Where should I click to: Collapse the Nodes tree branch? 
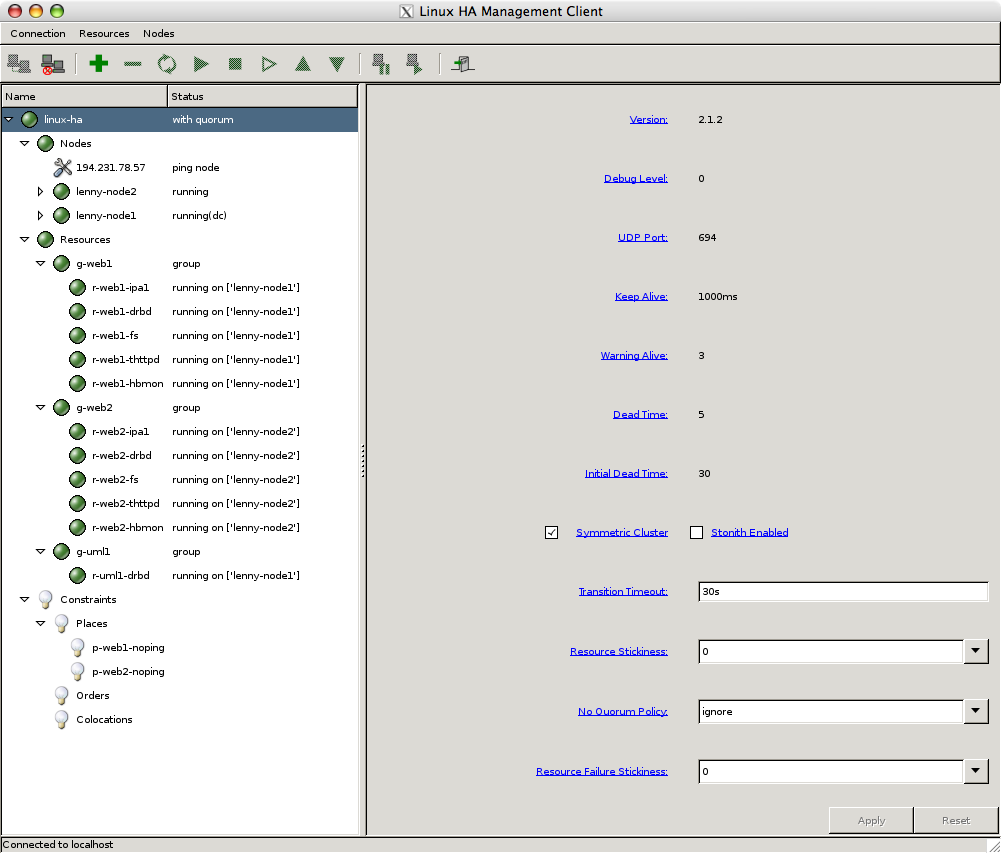pyautogui.click(x=25, y=144)
